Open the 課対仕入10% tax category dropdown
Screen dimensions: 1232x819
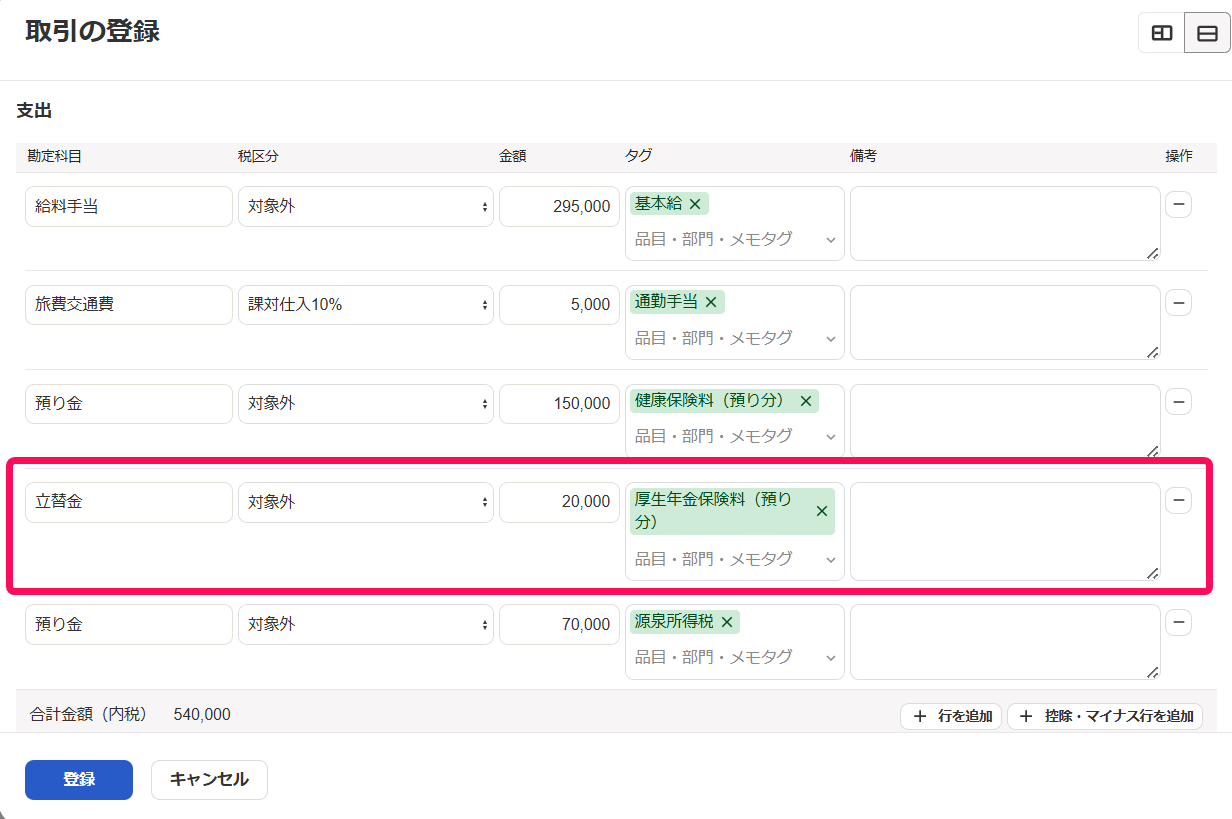pos(366,305)
